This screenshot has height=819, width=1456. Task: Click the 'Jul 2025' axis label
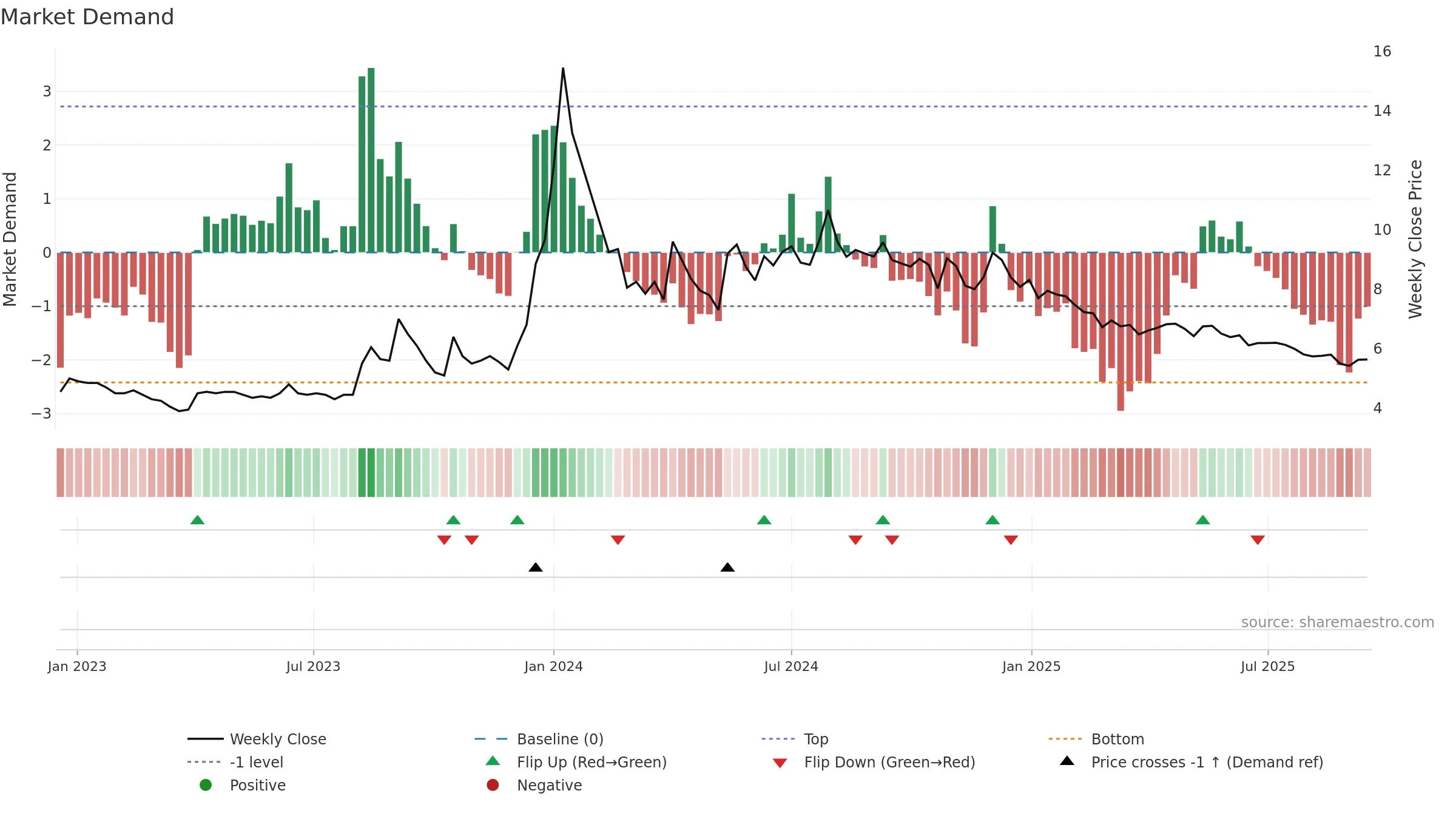(1268, 666)
